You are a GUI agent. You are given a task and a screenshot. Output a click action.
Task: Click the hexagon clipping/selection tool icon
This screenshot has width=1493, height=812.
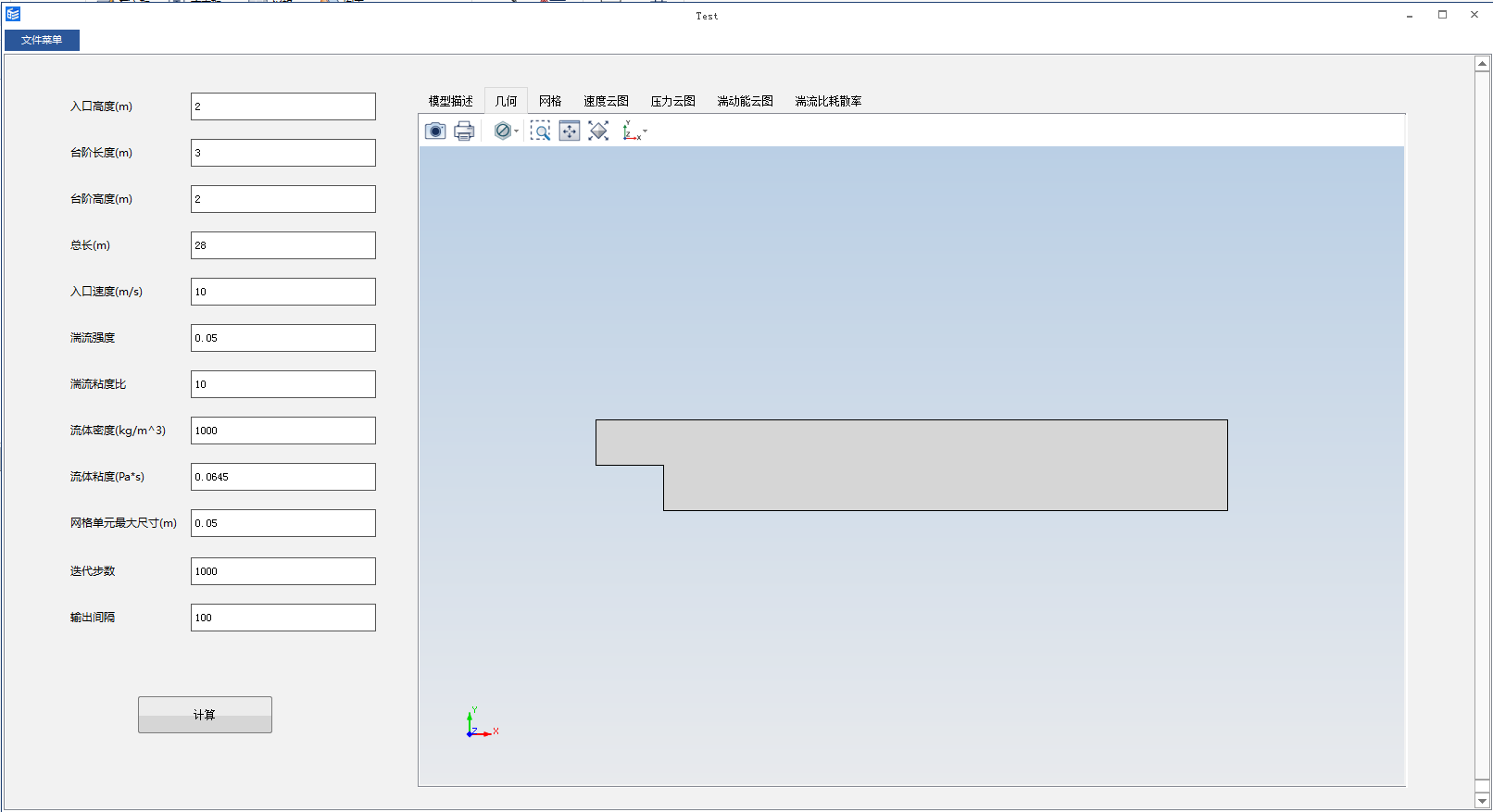pyautogui.click(x=502, y=131)
